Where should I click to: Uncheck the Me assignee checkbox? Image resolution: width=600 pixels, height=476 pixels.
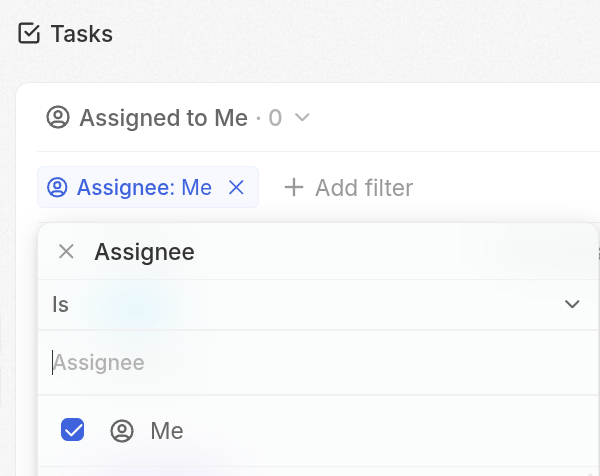(x=73, y=430)
